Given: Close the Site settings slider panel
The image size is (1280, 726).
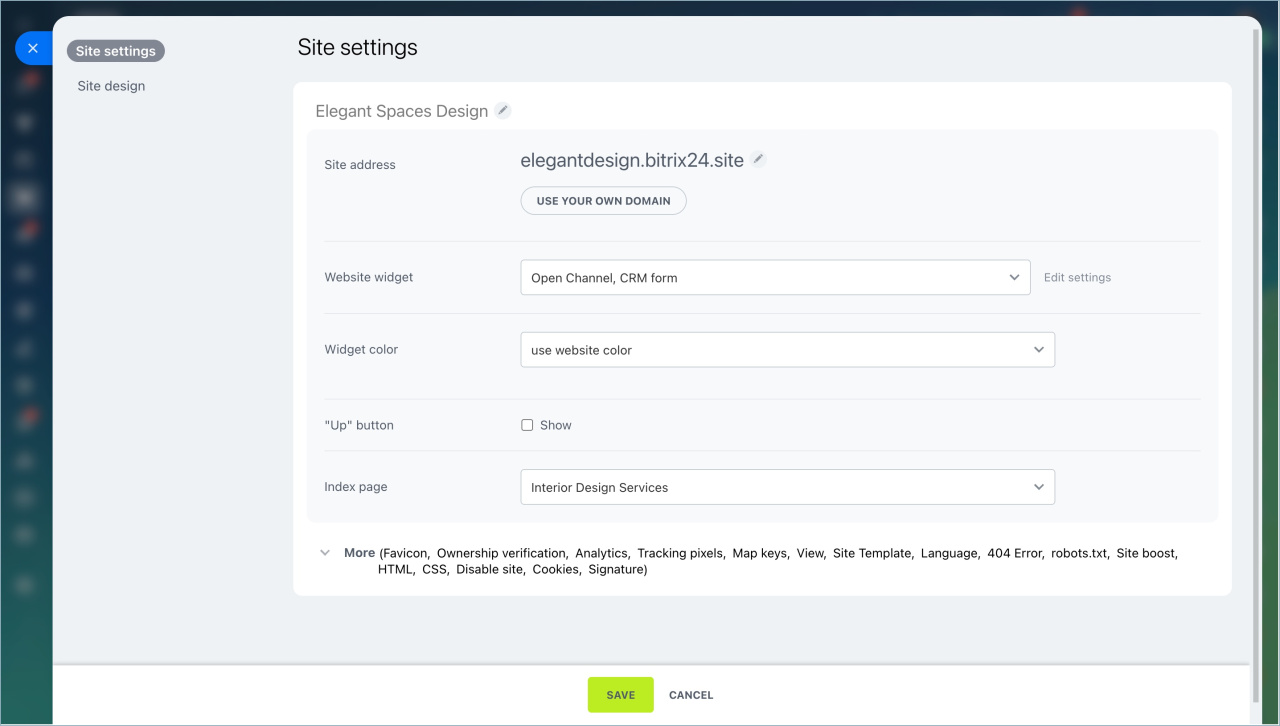Looking at the screenshot, I should click(x=33, y=48).
